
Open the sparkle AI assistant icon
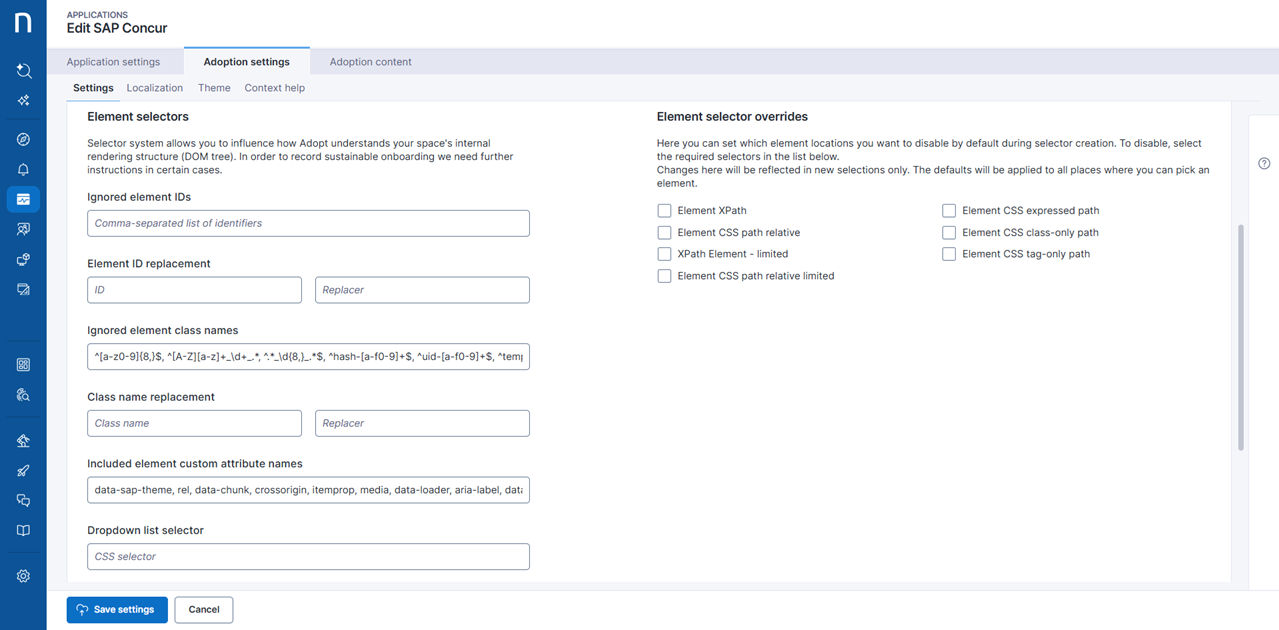click(x=23, y=101)
